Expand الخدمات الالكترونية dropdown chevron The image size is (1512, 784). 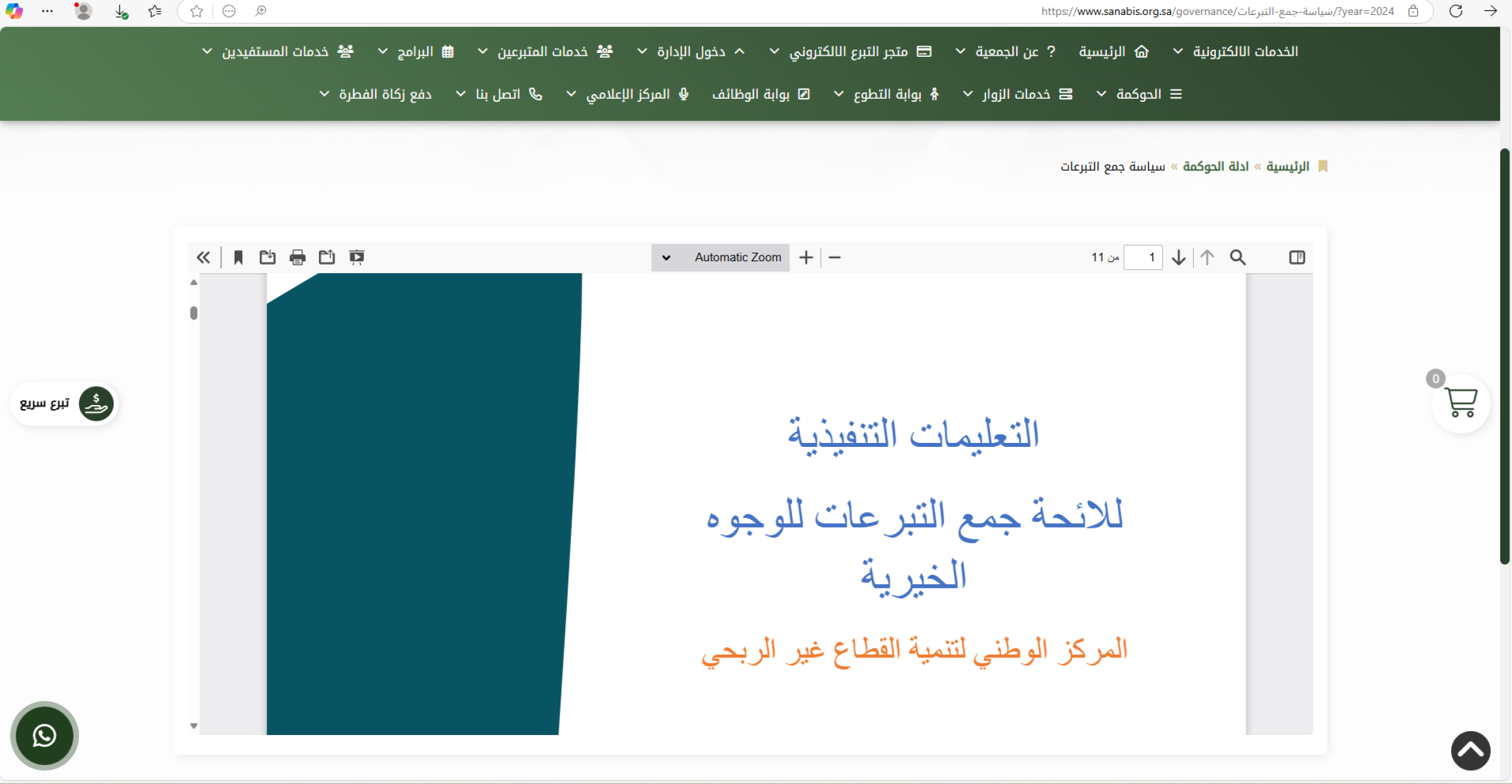(x=1177, y=51)
